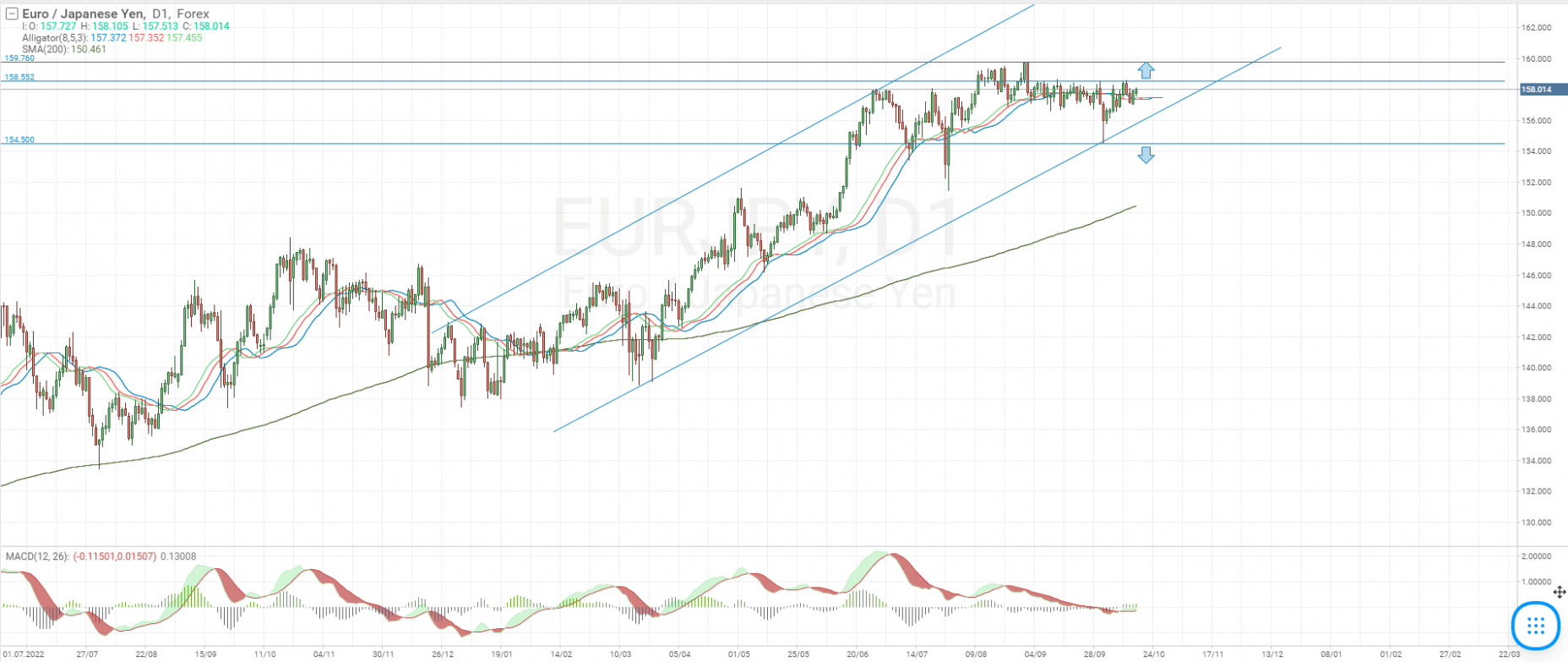Click the 159.760 horizontal level label

pos(19,58)
